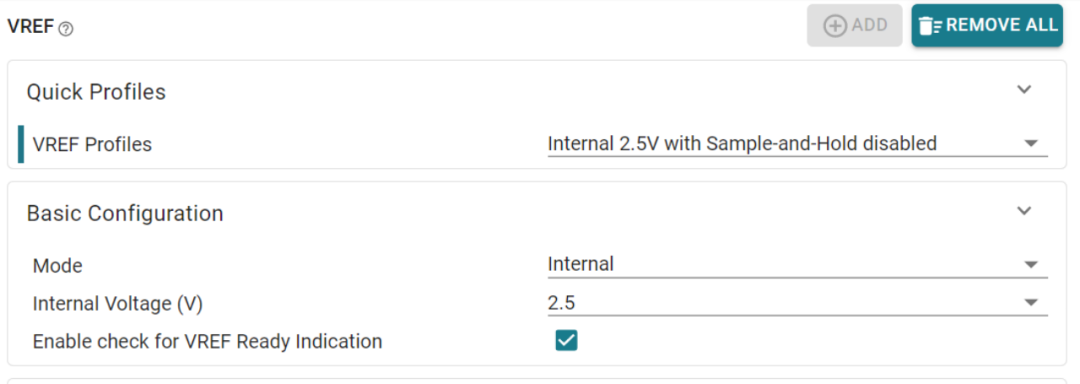Click the Mode dropdown arrow icon

[1031, 264]
